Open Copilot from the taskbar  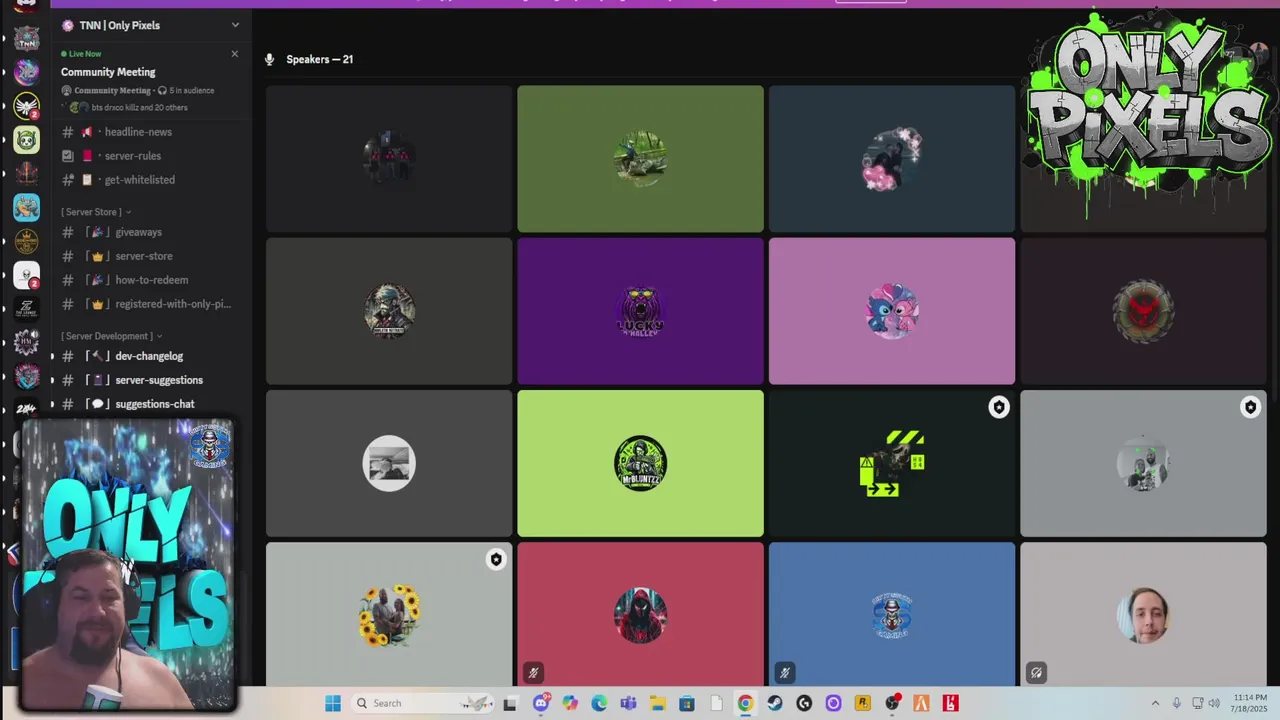[570, 703]
